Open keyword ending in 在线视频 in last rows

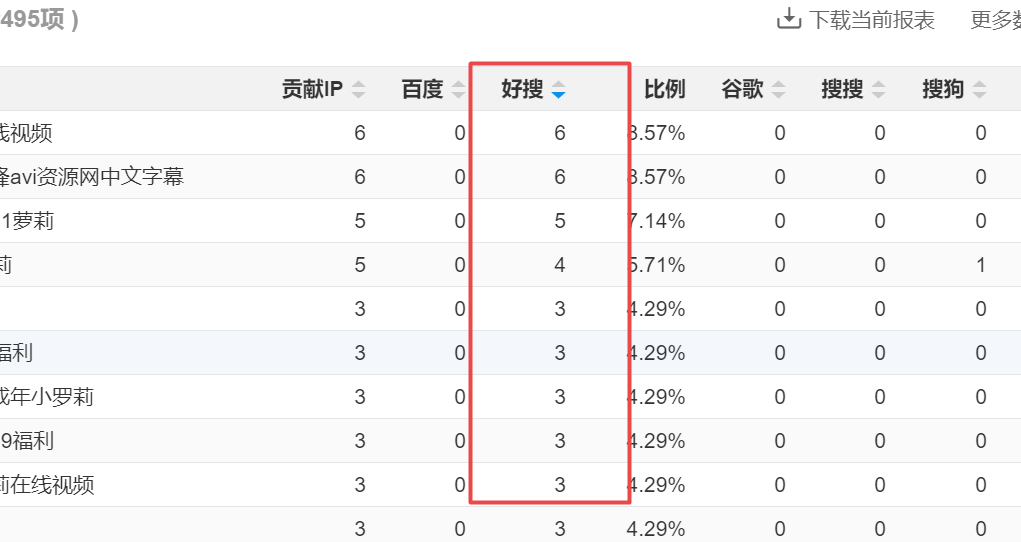click(x=47, y=485)
